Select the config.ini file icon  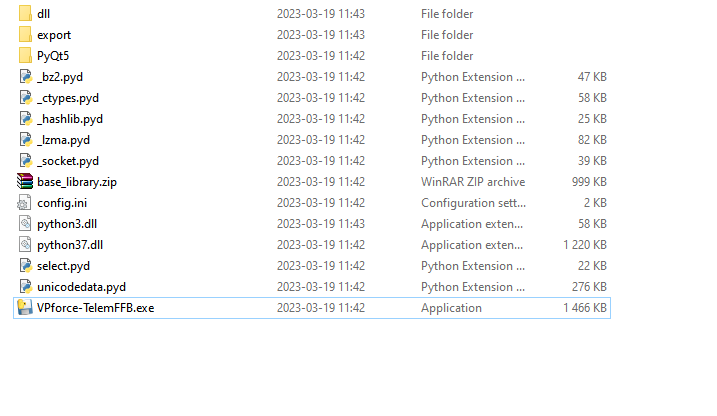25,203
